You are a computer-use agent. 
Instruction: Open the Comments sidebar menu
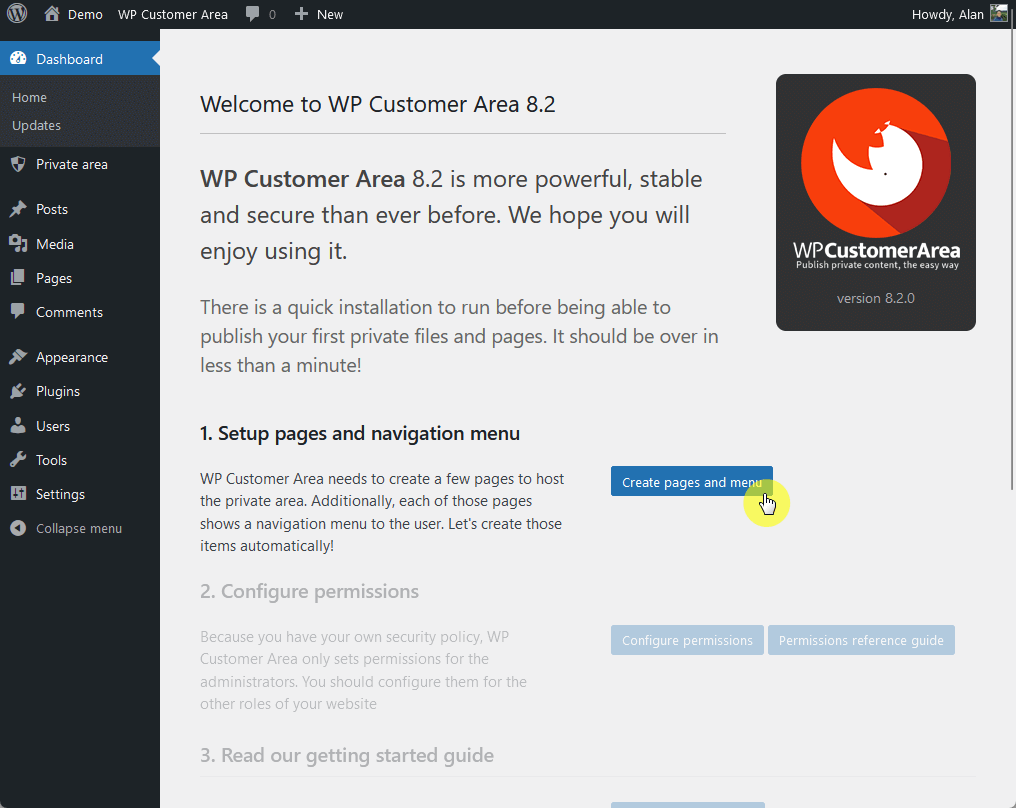click(x=80, y=312)
